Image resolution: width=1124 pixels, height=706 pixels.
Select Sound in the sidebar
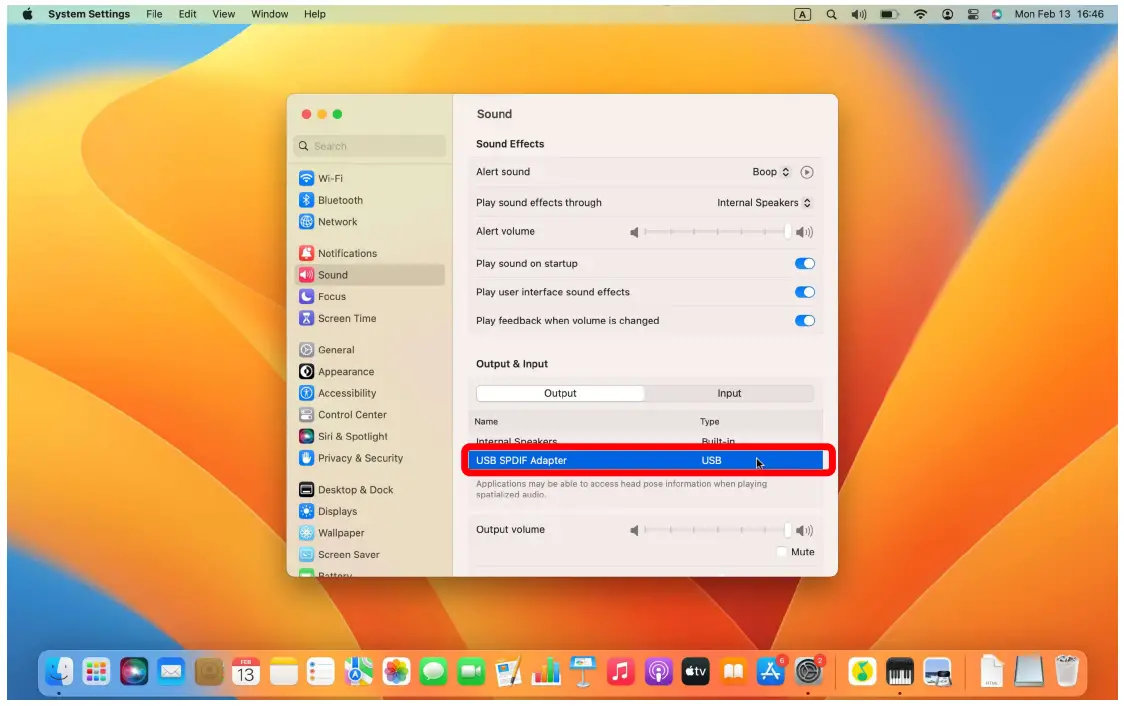(370, 275)
